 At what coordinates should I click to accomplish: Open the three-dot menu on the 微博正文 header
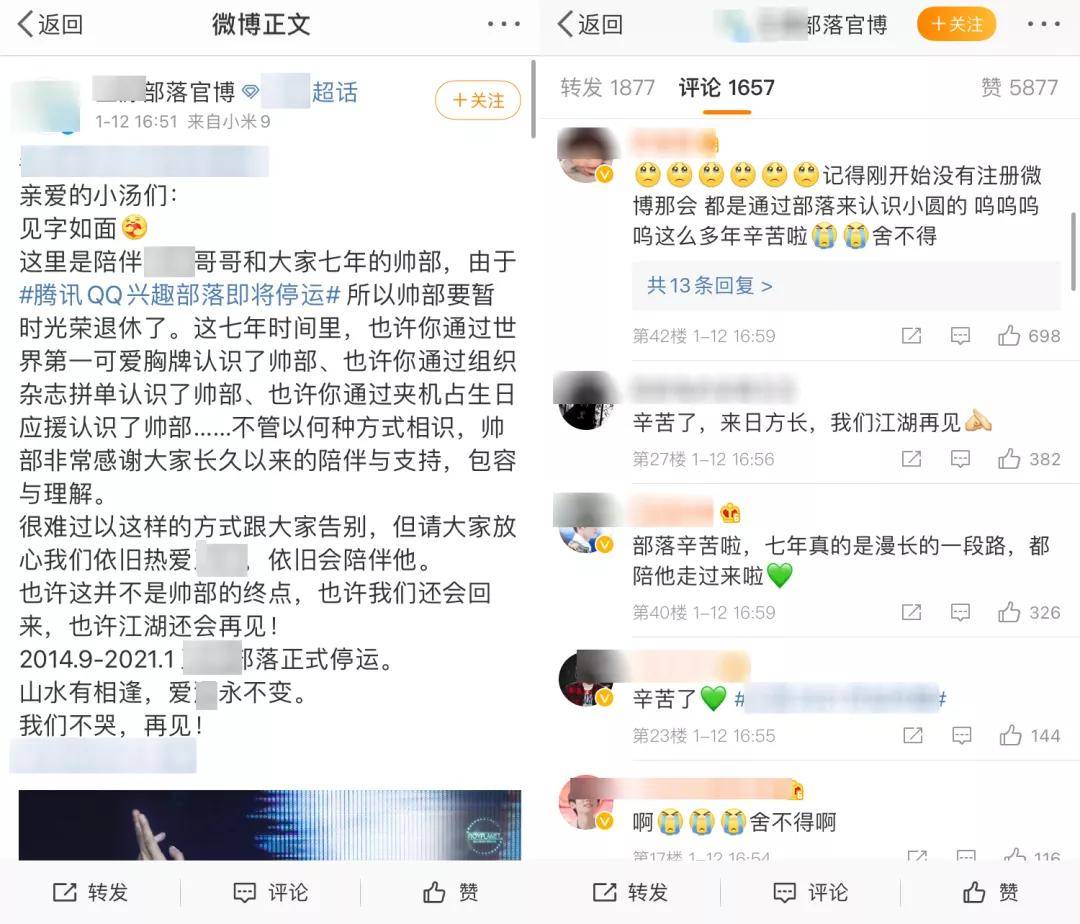503,24
